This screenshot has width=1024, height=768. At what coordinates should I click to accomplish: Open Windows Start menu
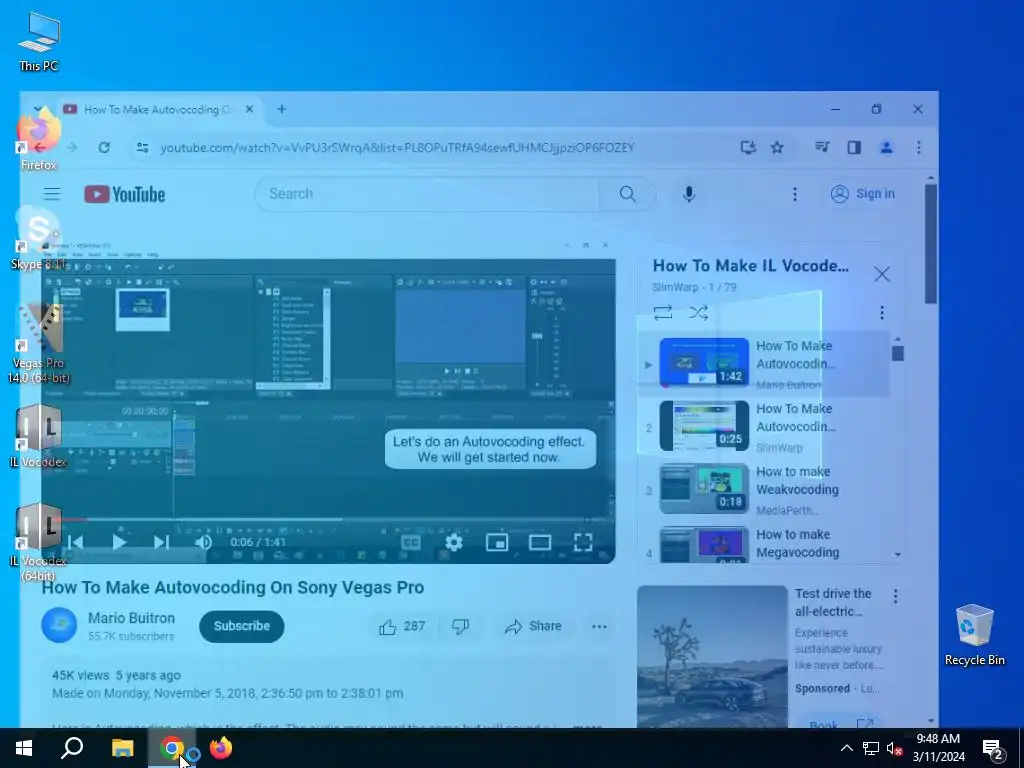click(x=24, y=748)
